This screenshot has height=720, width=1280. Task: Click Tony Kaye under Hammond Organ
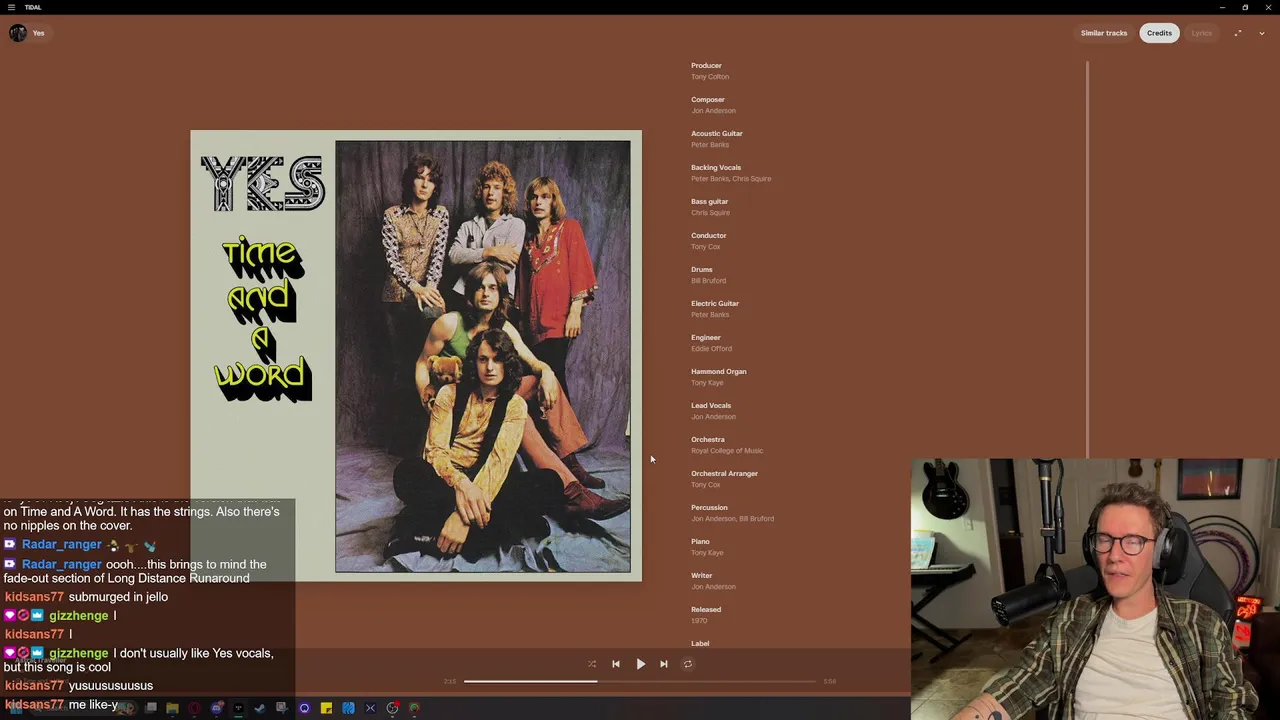[x=707, y=383]
